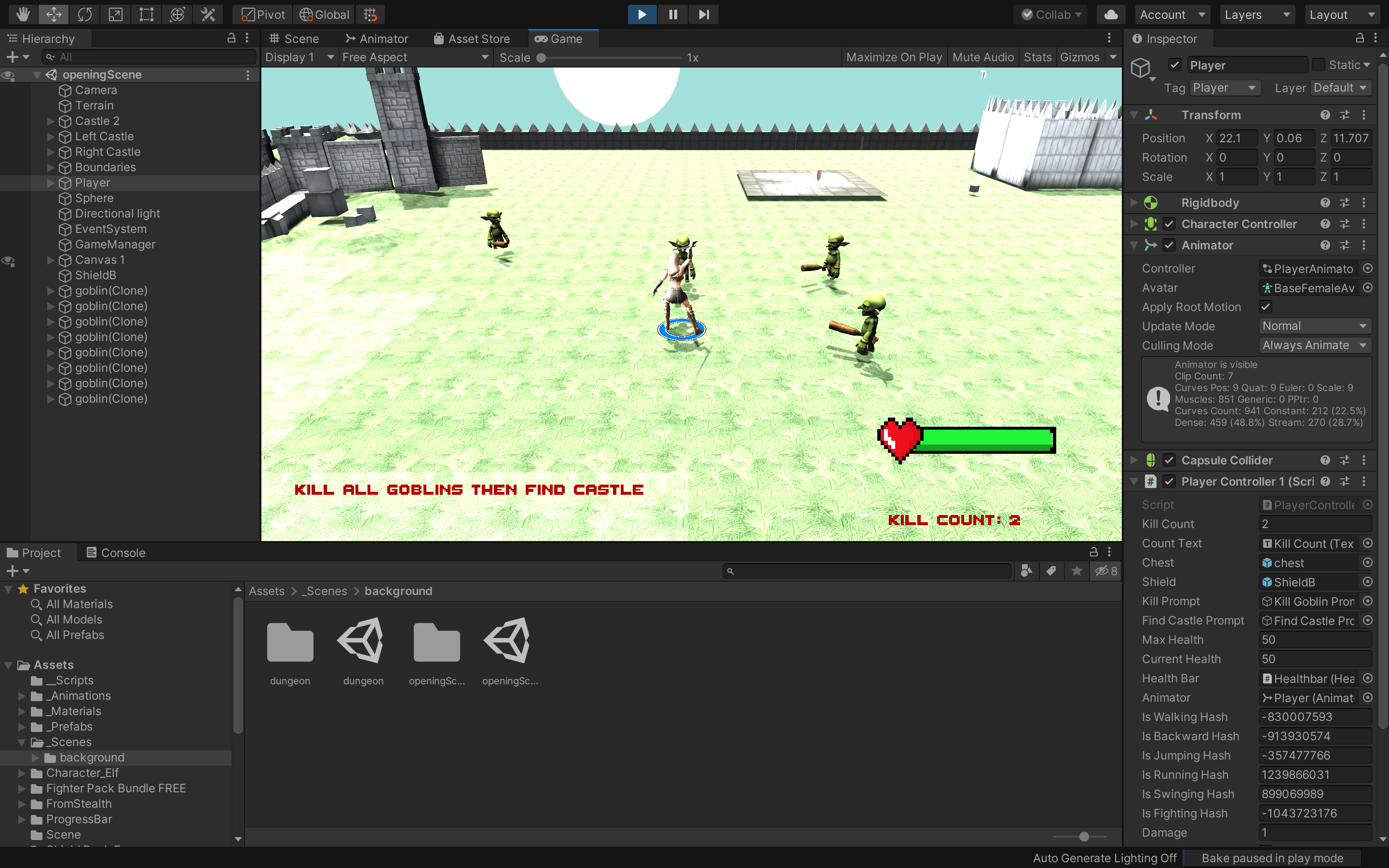Image resolution: width=1389 pixels, height=868 pixels.
Task: Toggle scene visibility for the Player object
Action: (x=8, y=183)
